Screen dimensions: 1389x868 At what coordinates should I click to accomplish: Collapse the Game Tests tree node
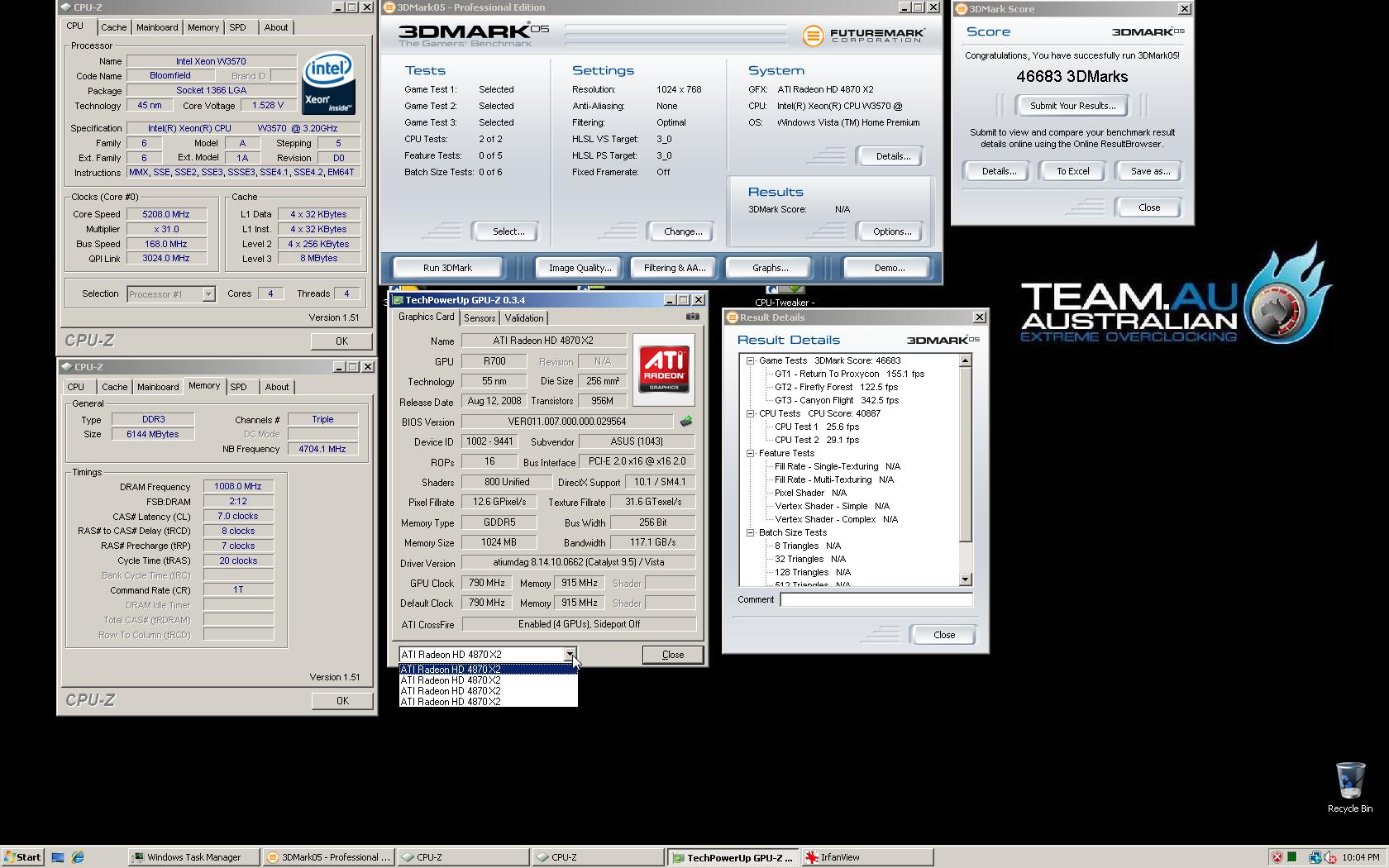[751, 360]
